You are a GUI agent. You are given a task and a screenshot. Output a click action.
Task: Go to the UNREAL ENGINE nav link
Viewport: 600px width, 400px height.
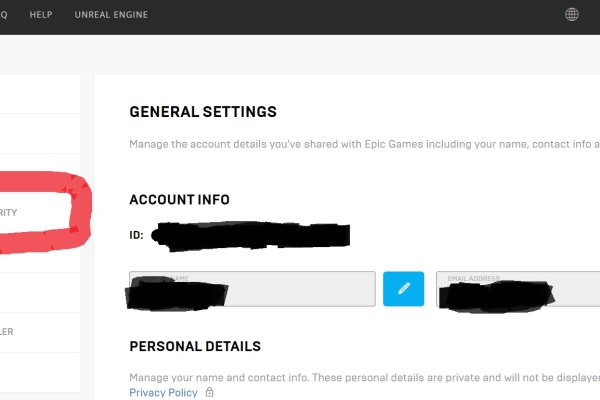[x=111, y=15]
